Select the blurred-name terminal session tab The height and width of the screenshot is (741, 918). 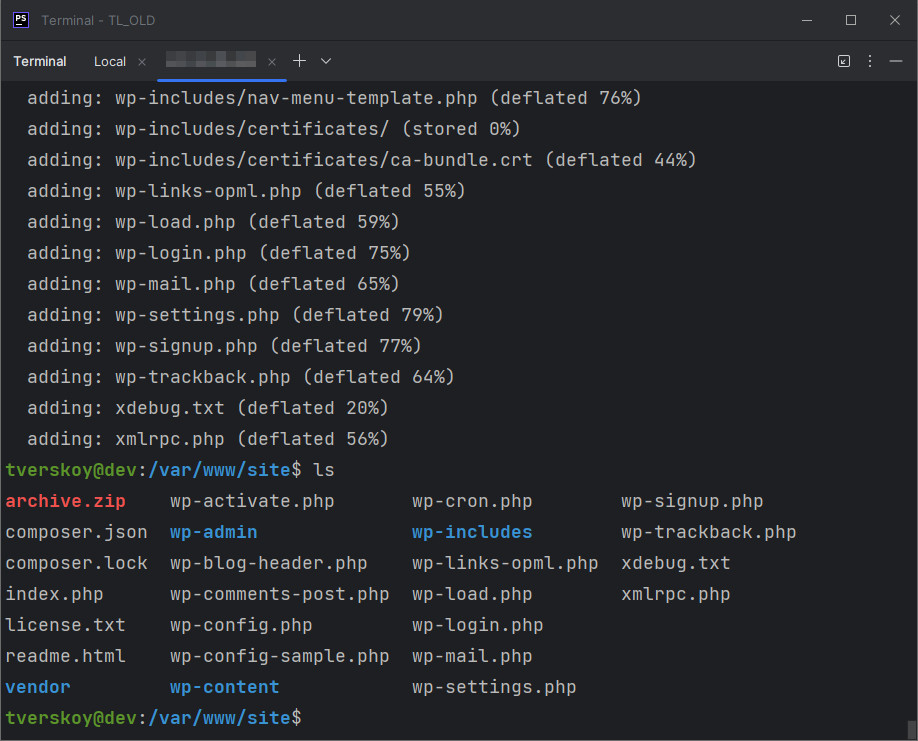(211, 60)
